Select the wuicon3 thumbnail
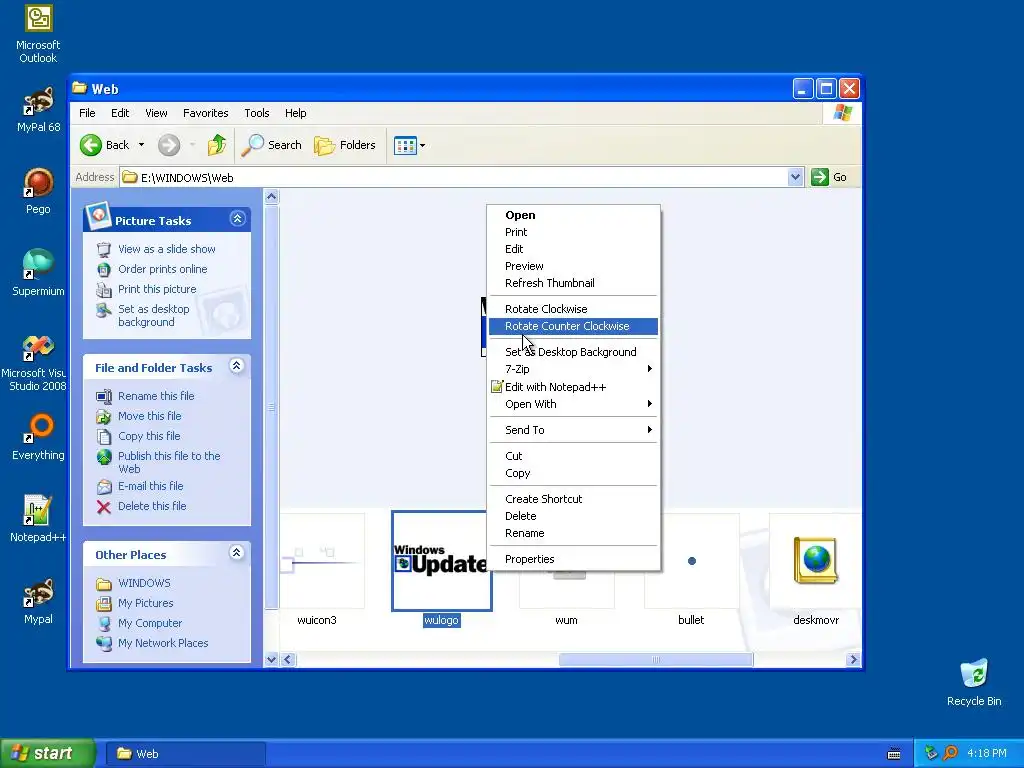The image size is (1024, 768). (x=321, y=561)
